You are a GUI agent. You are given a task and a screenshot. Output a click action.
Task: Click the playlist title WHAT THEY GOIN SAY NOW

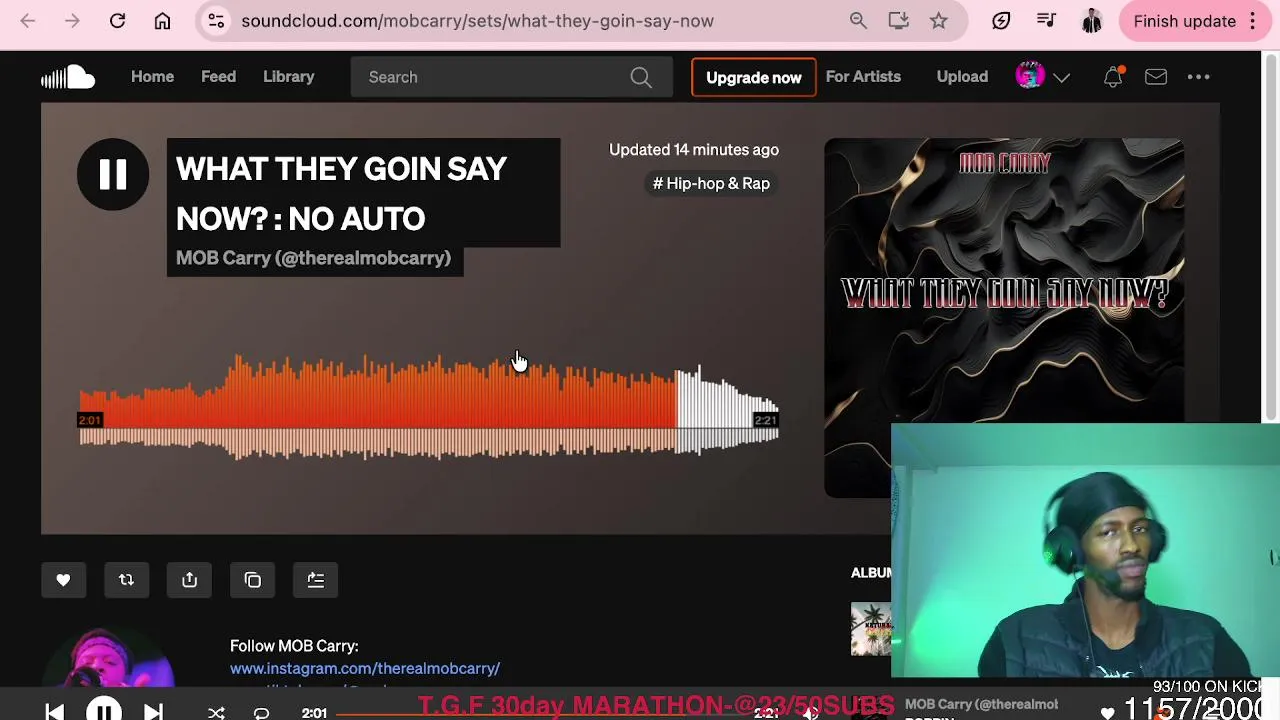[341, 194]
